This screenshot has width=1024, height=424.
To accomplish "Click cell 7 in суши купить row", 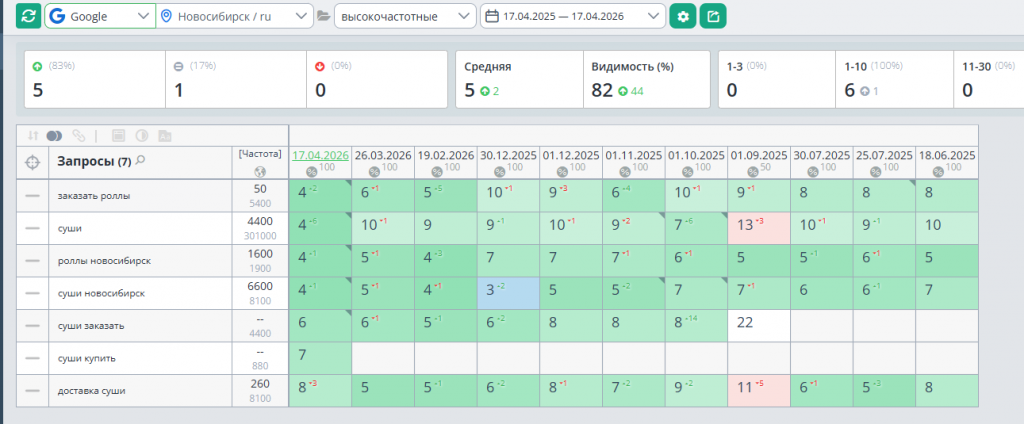I will 320,359.
